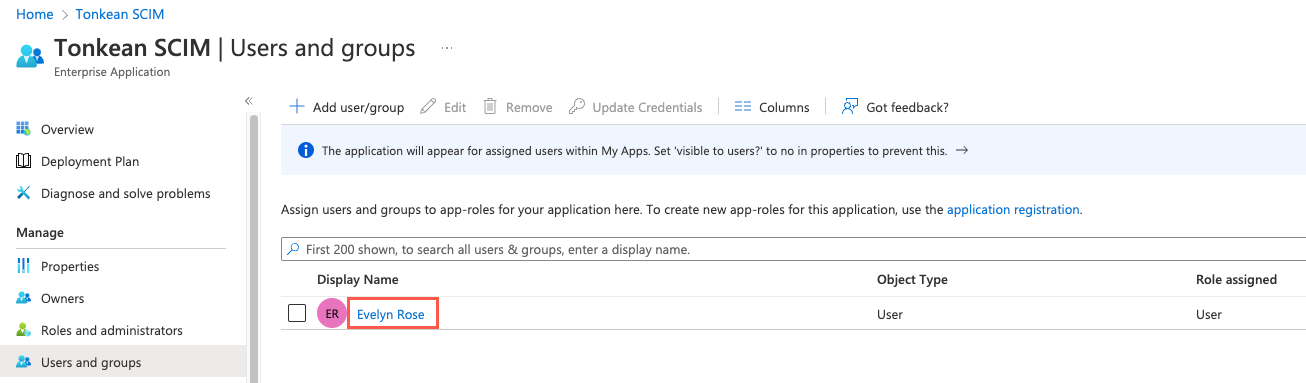Collapse the sidebar with double chevron
1306x383 pixels.
pos(249,101)
